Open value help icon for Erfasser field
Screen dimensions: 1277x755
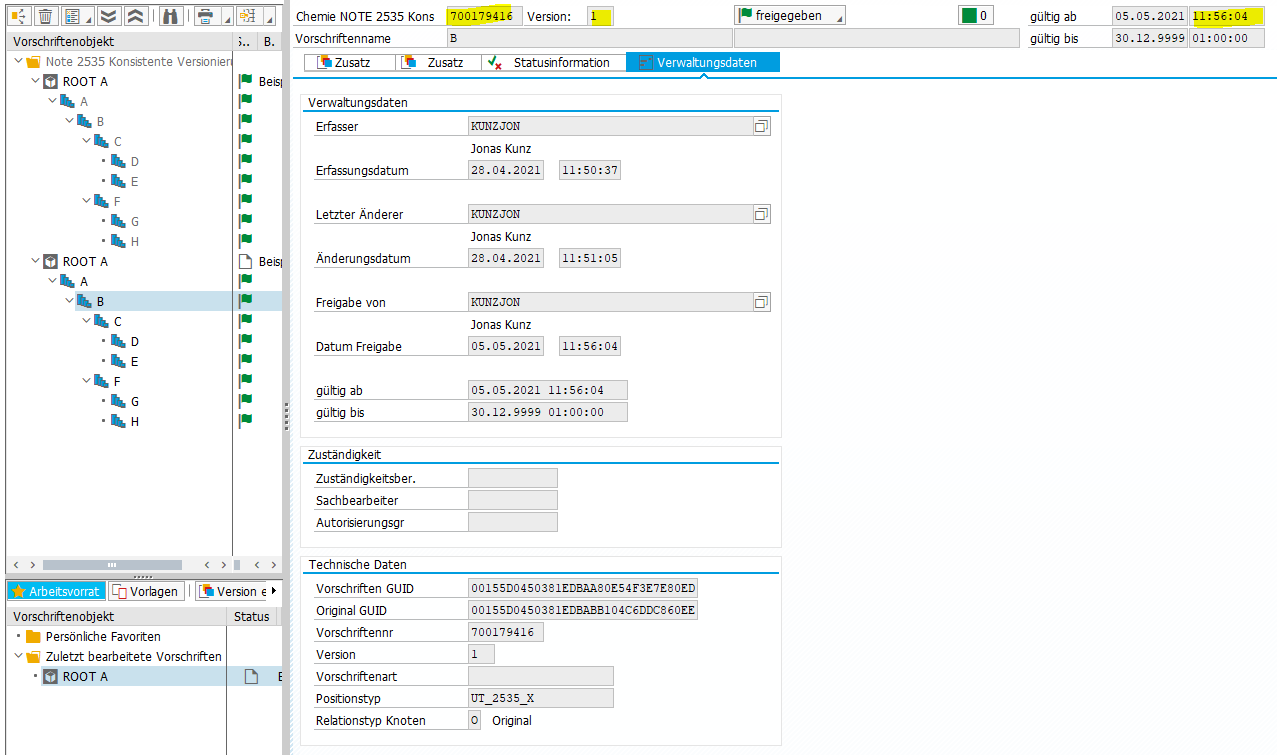coord(761,126)
